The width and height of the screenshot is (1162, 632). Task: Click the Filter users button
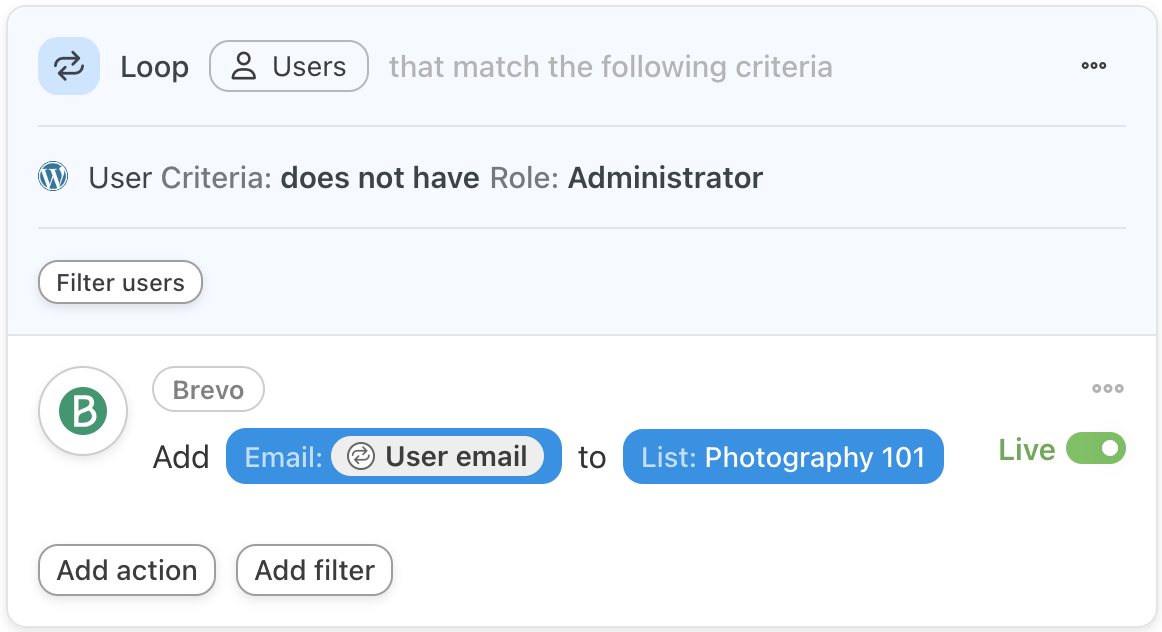tap(120, 283)
